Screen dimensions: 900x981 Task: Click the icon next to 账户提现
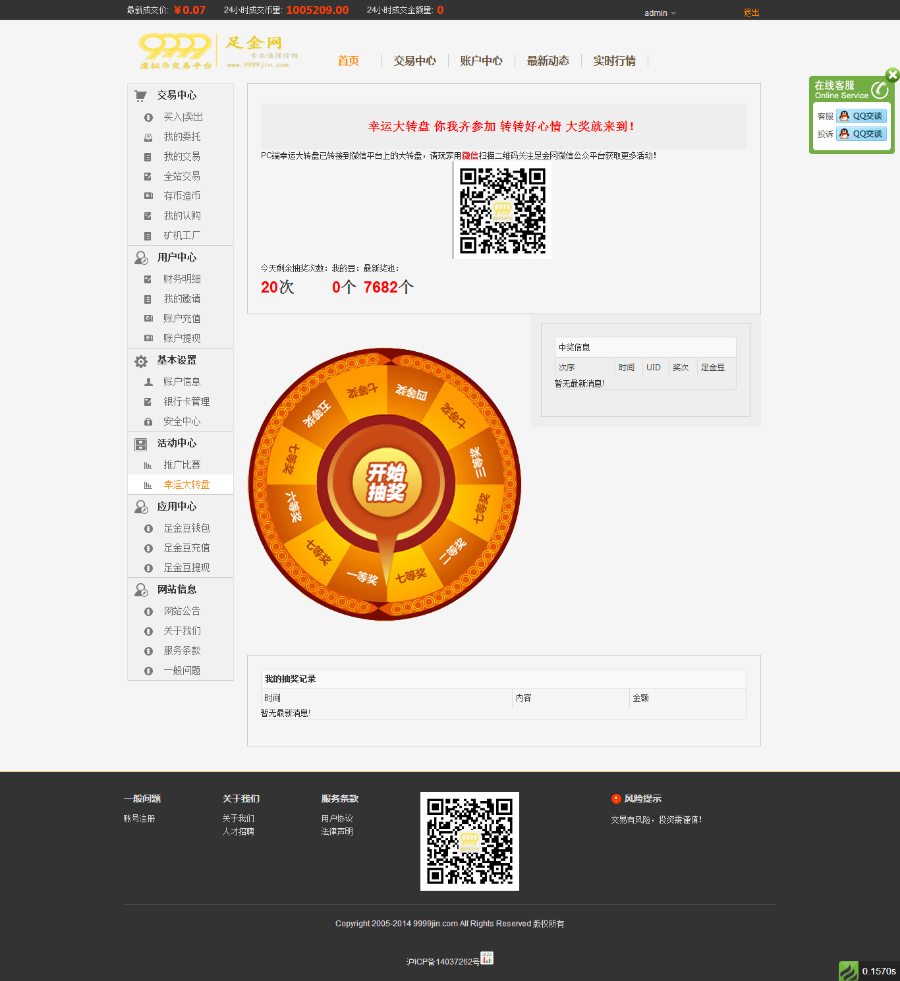tap(148, 338)
